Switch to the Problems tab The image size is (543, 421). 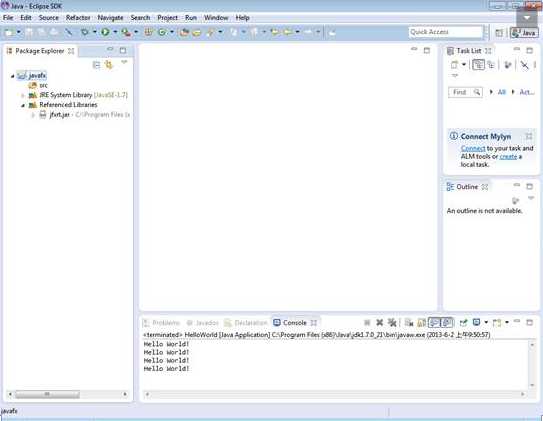click(x=161, y=323)
